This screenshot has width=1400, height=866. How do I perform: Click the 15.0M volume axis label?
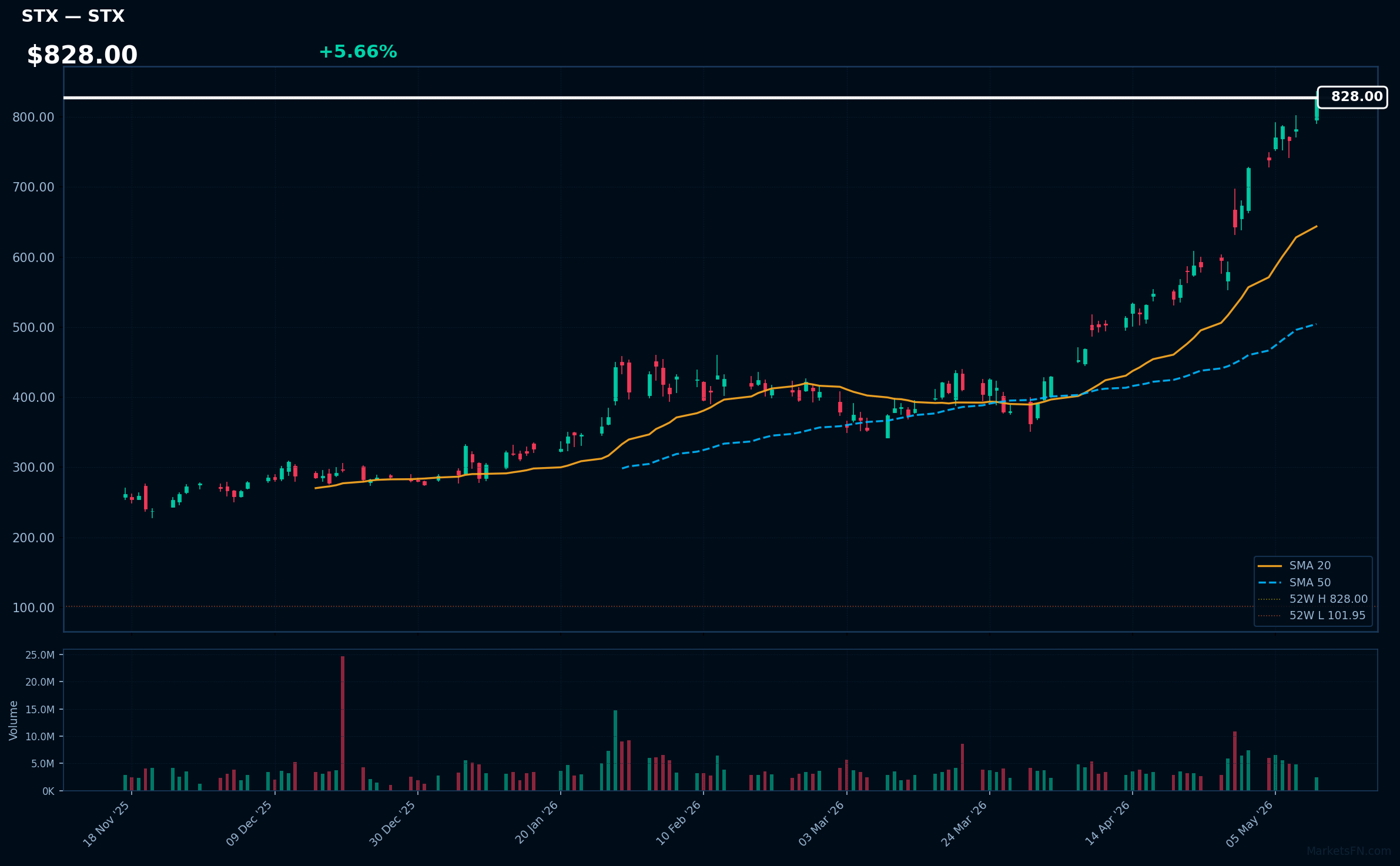[40, 710]
